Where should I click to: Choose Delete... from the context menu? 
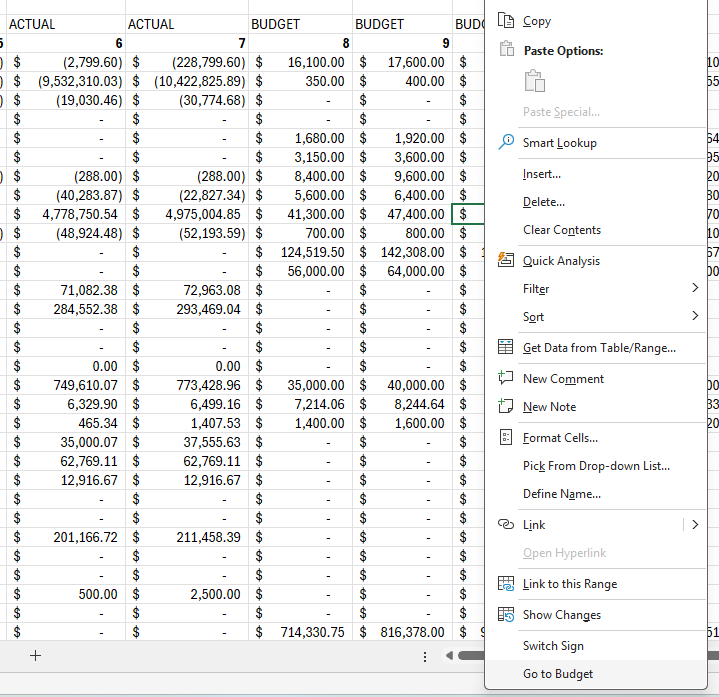tap(543, 202)
